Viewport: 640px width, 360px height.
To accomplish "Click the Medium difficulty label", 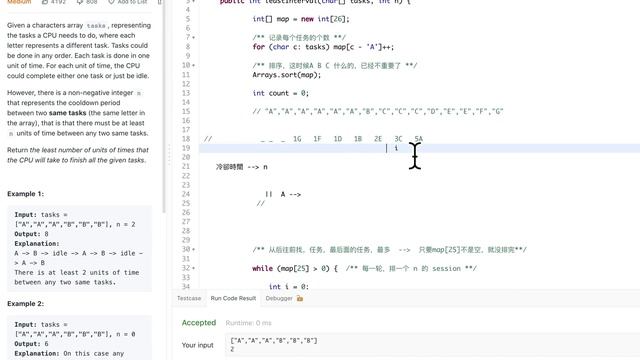I will [19, 2].
